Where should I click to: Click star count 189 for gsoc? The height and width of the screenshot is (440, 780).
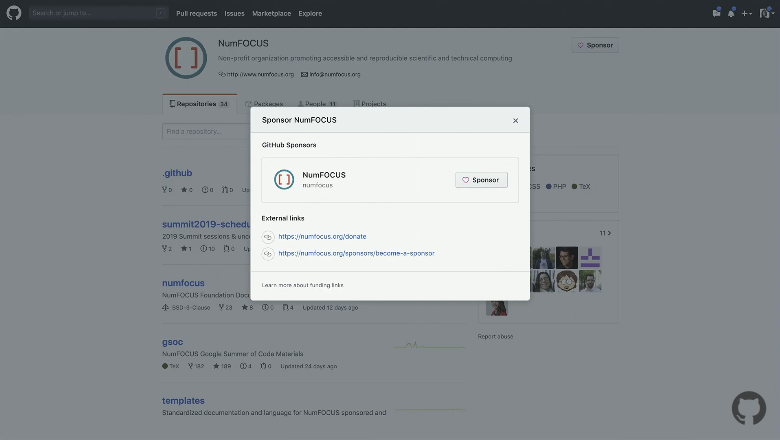pyautogui.click(x=222, y=366)
